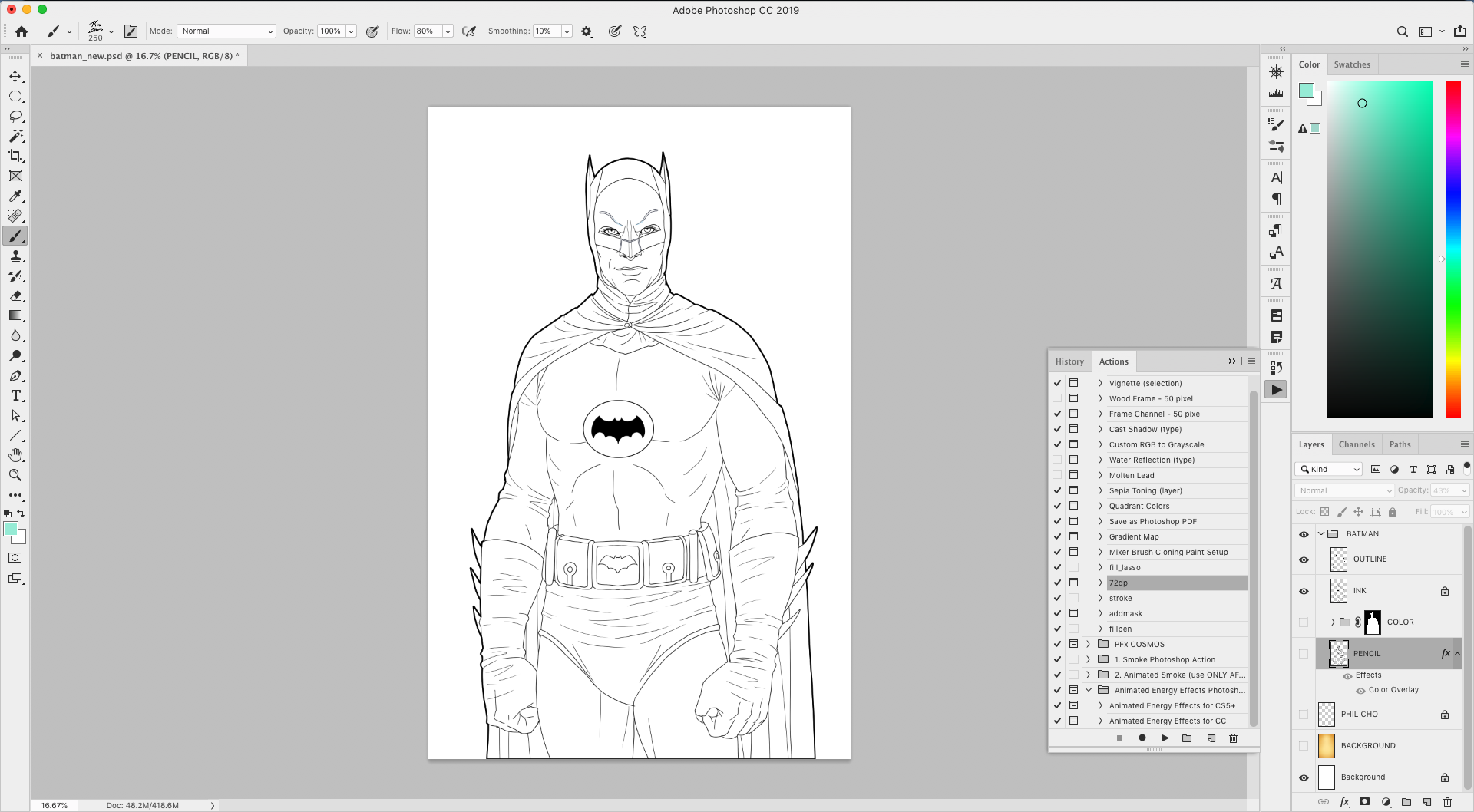Play the selected action

point(1165,738)
